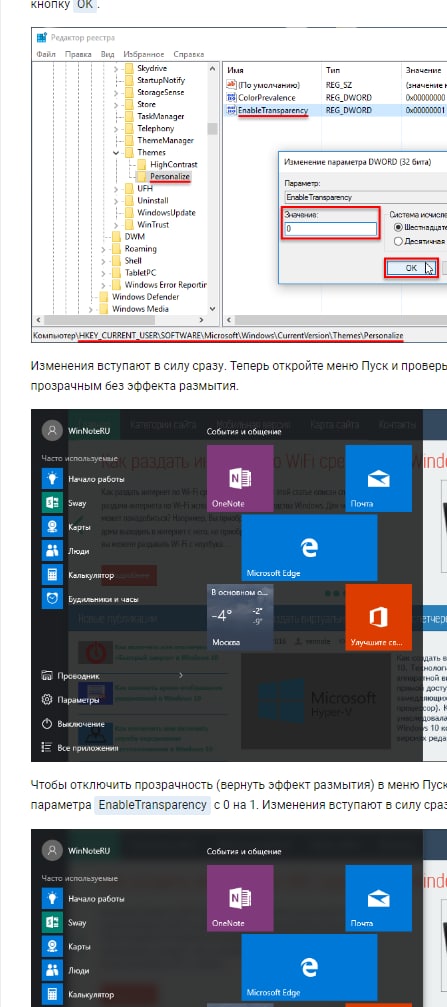Open the orange Office 'Улучшите св...' tile
Image resolution: width=447 pixels, height=1007 pixels.
[378, 617]
